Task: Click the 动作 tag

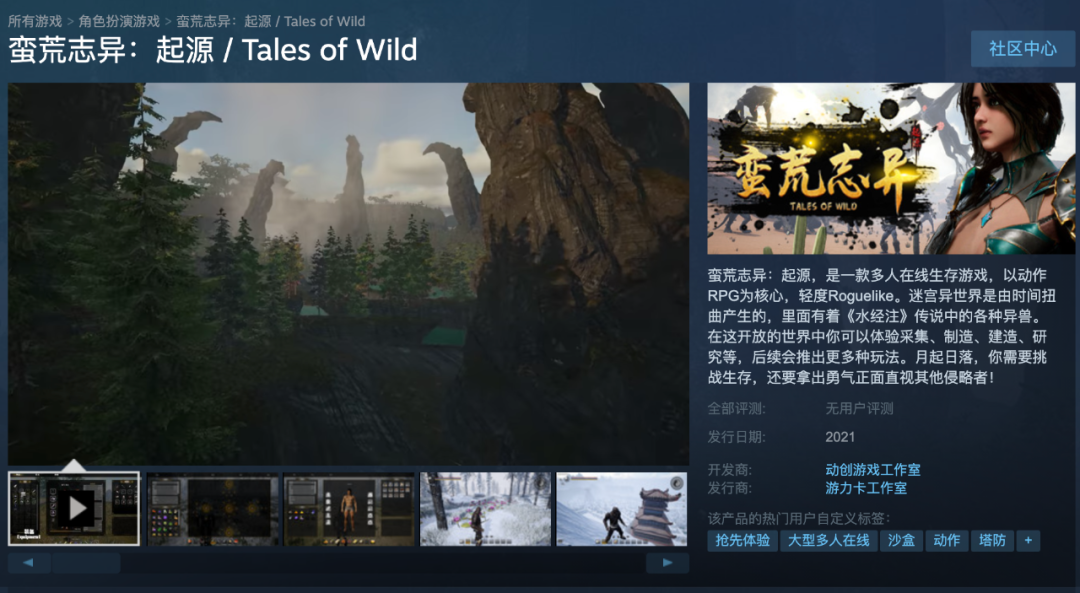Action: 946,541
